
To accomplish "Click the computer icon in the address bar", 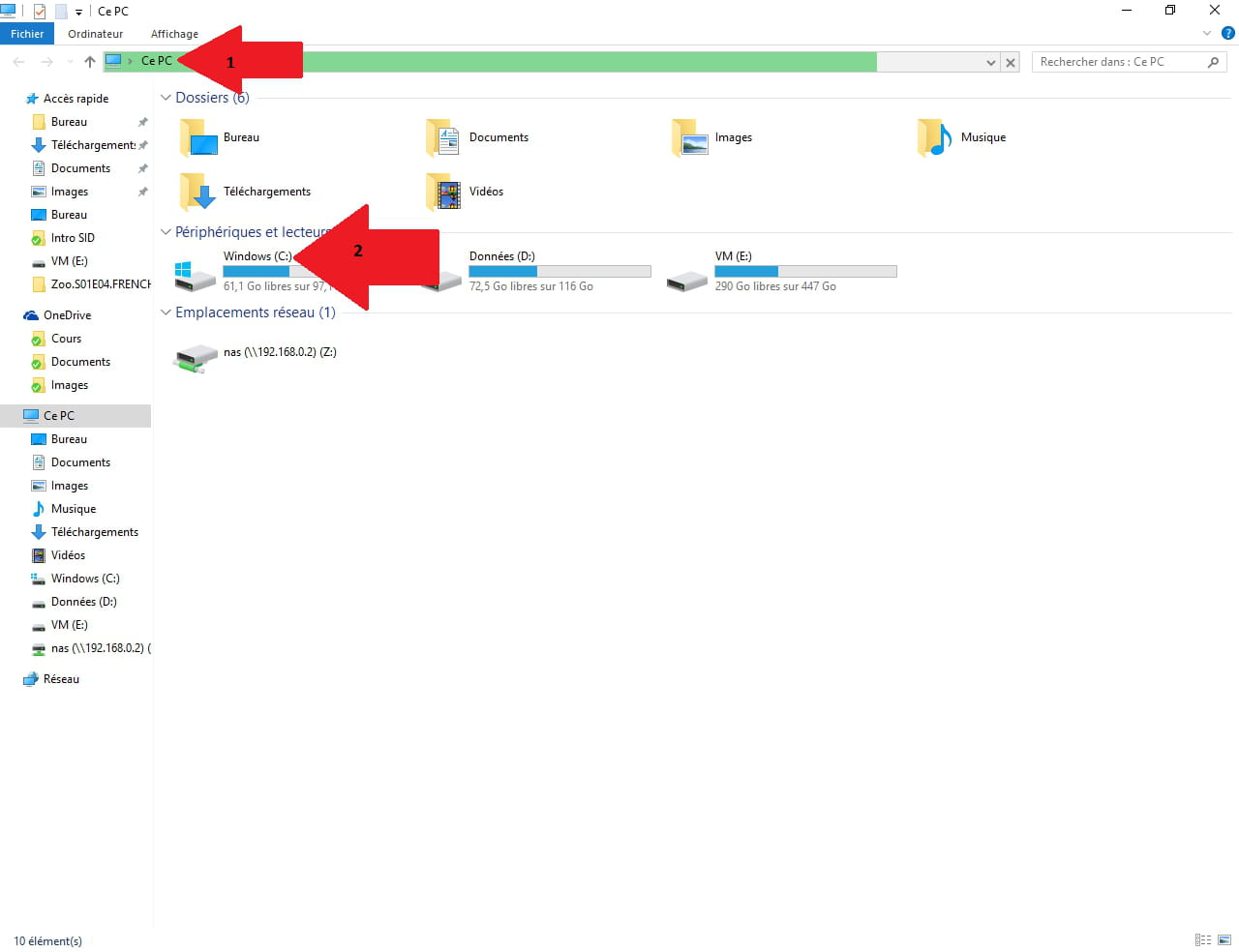I will tap(113, 61).
